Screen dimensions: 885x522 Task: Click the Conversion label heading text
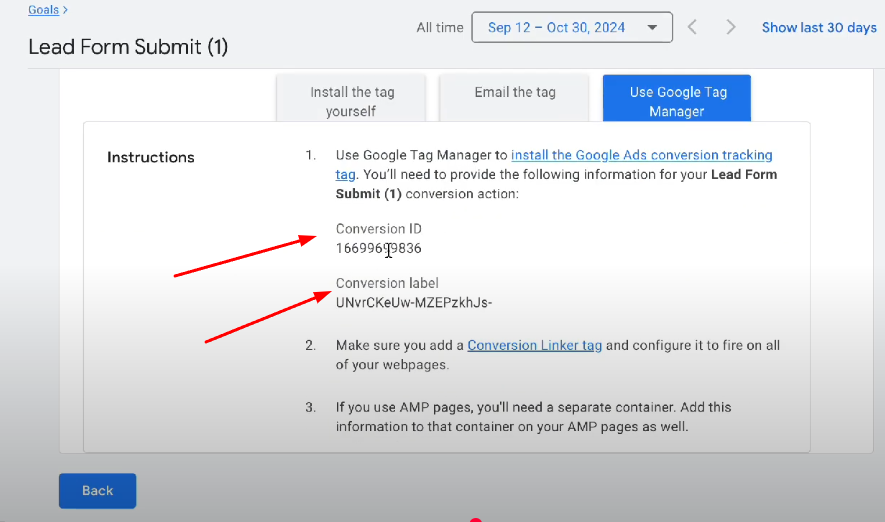pyautogui.click(x=387, y=283)
